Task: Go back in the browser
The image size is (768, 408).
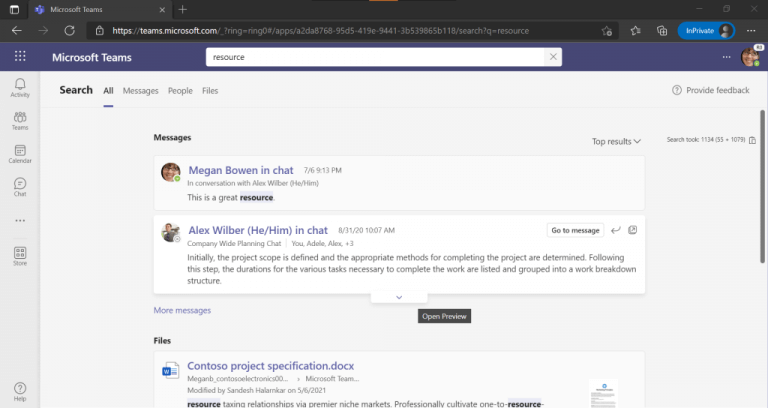Action: [x=17, y=30]
